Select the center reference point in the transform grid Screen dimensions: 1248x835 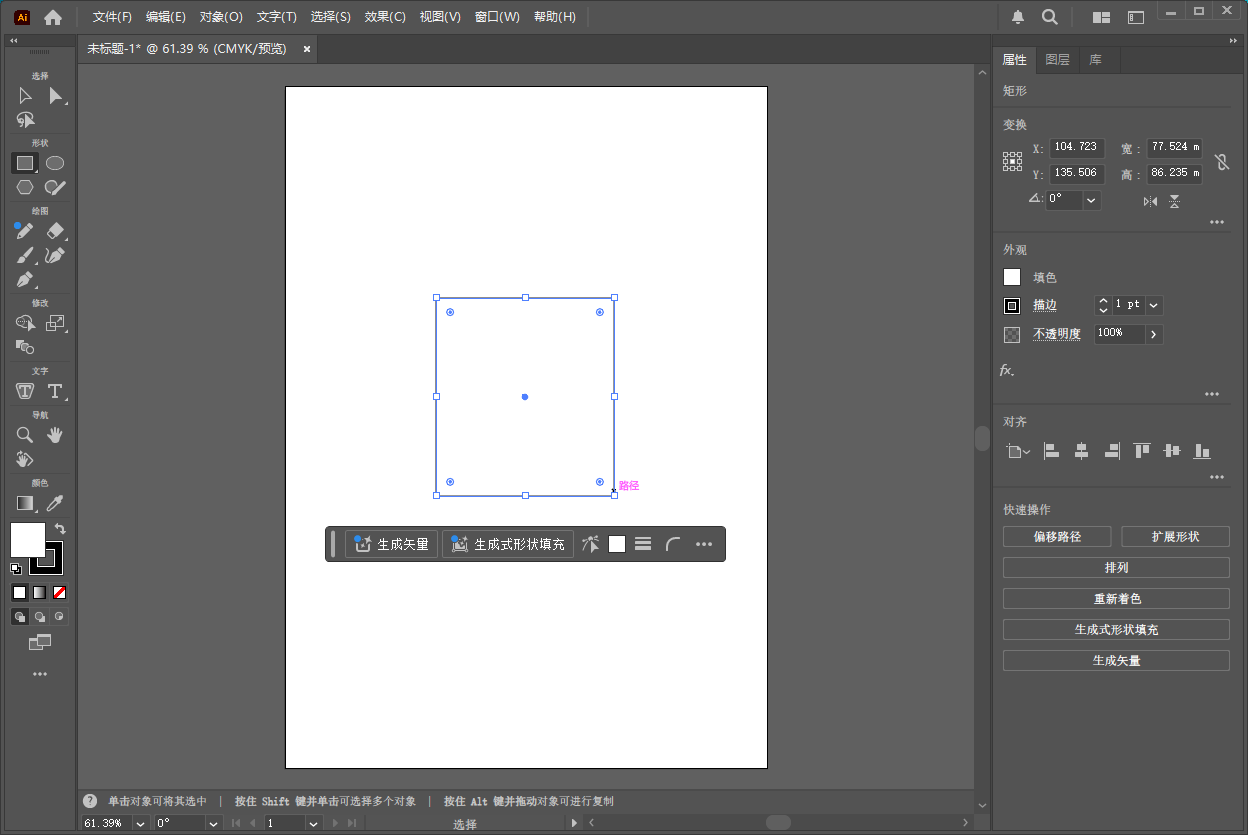tap(1012, 161)
